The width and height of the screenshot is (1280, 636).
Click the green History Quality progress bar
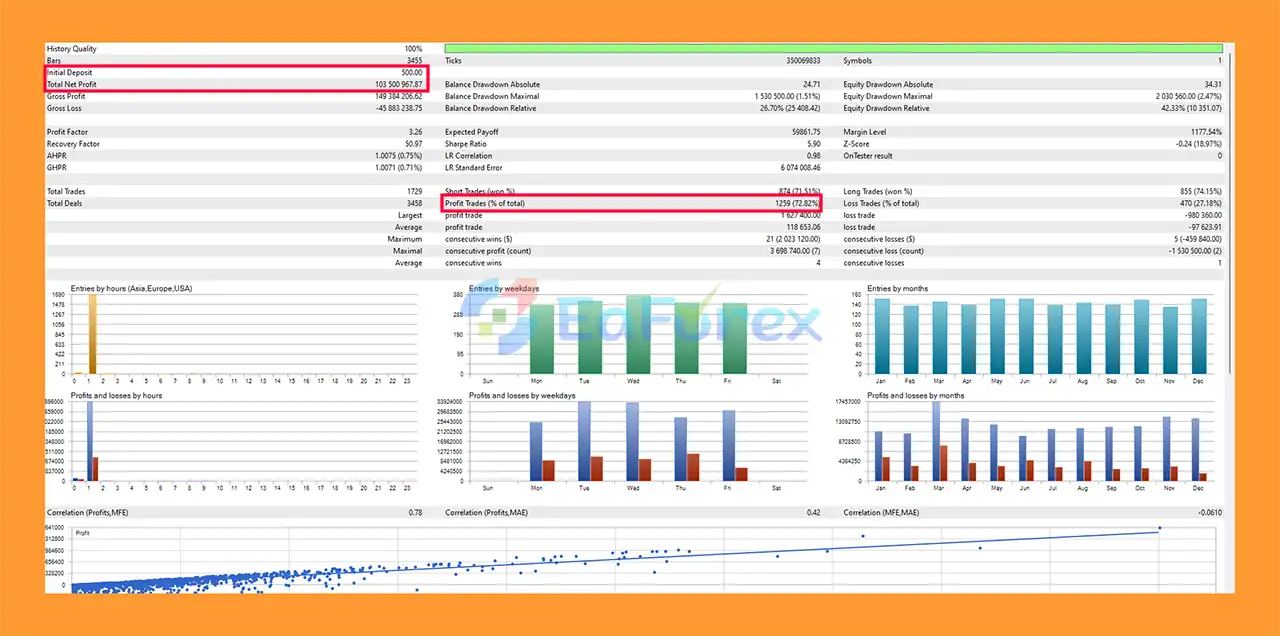point(833,48)
